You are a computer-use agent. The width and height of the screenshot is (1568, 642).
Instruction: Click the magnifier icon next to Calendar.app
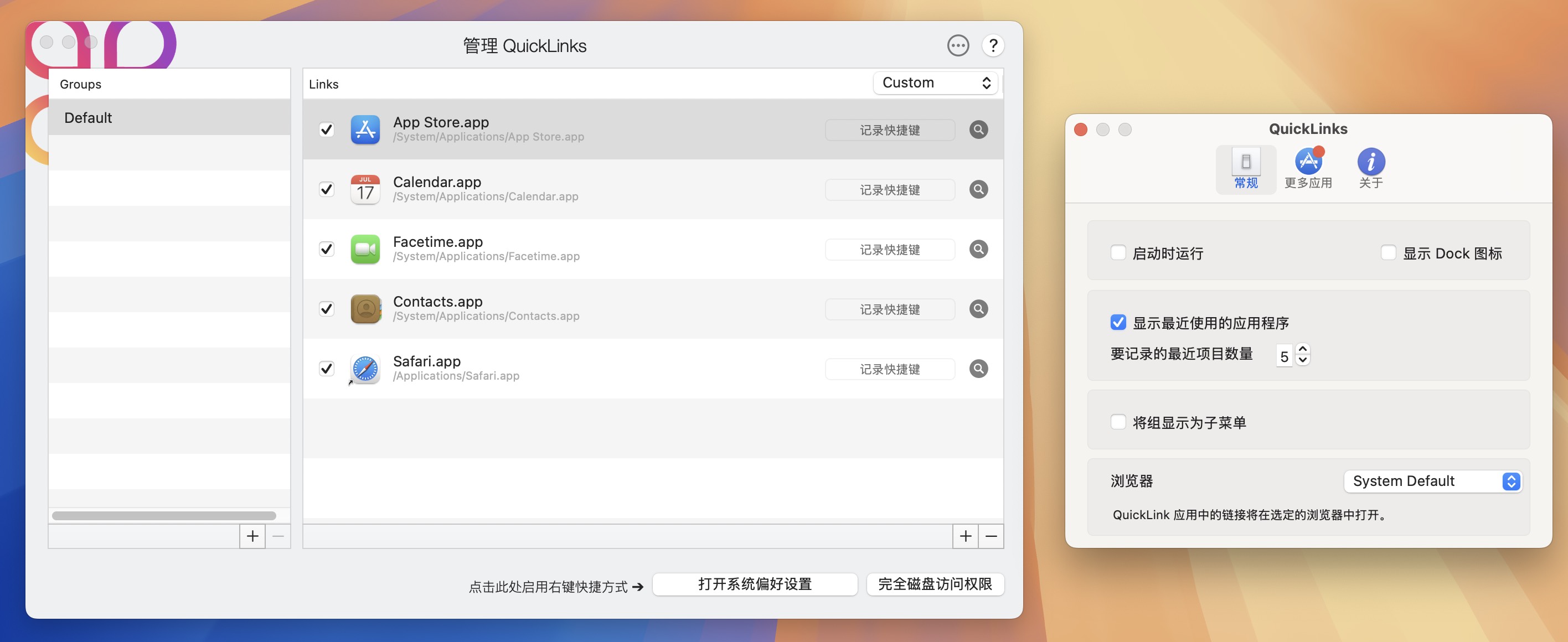coord(978,189)
